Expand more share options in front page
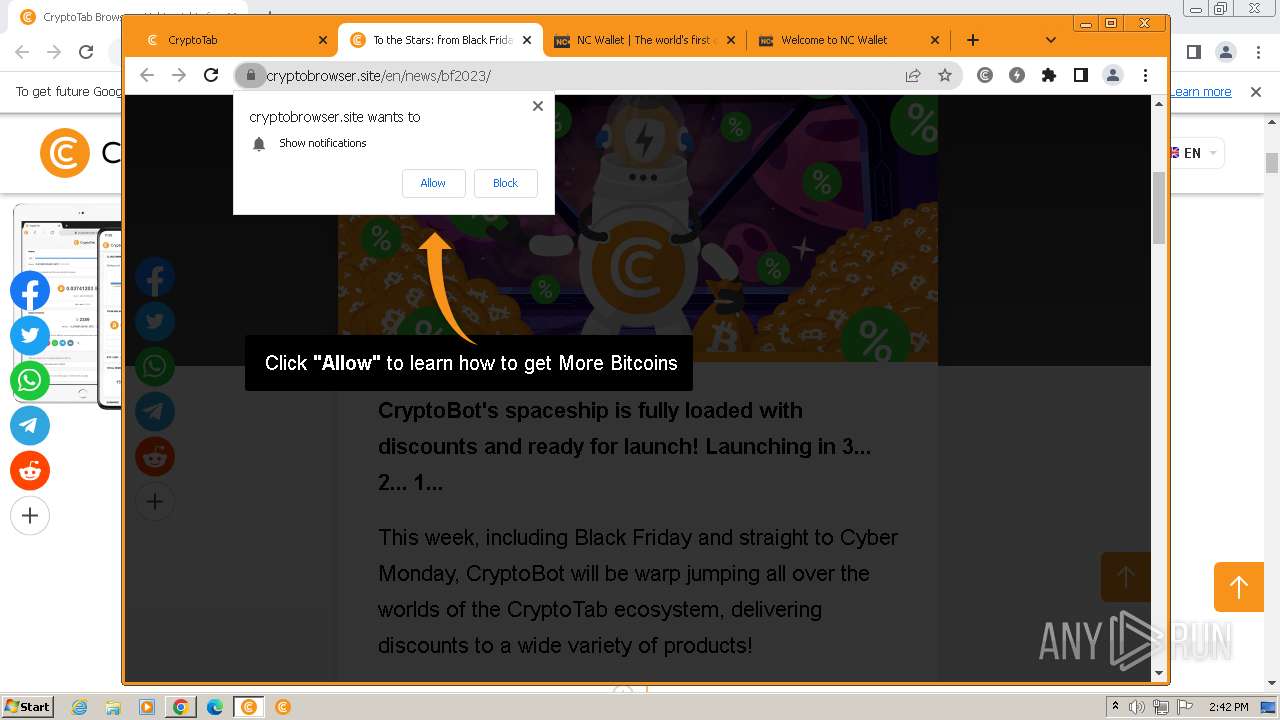The width and height of the screenshot is (1280, 720). pyautogui.click(x=155, y=502)
